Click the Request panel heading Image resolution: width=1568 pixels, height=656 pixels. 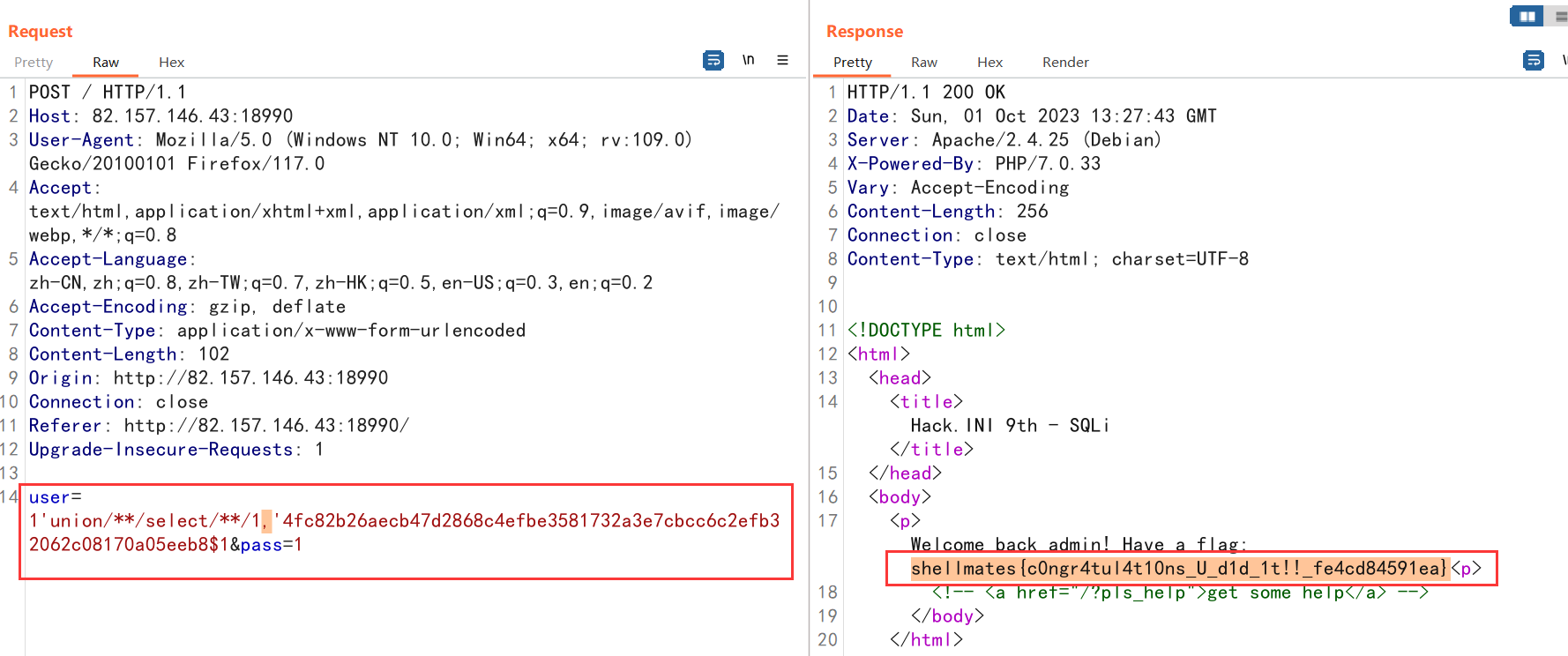coord(40,32)
